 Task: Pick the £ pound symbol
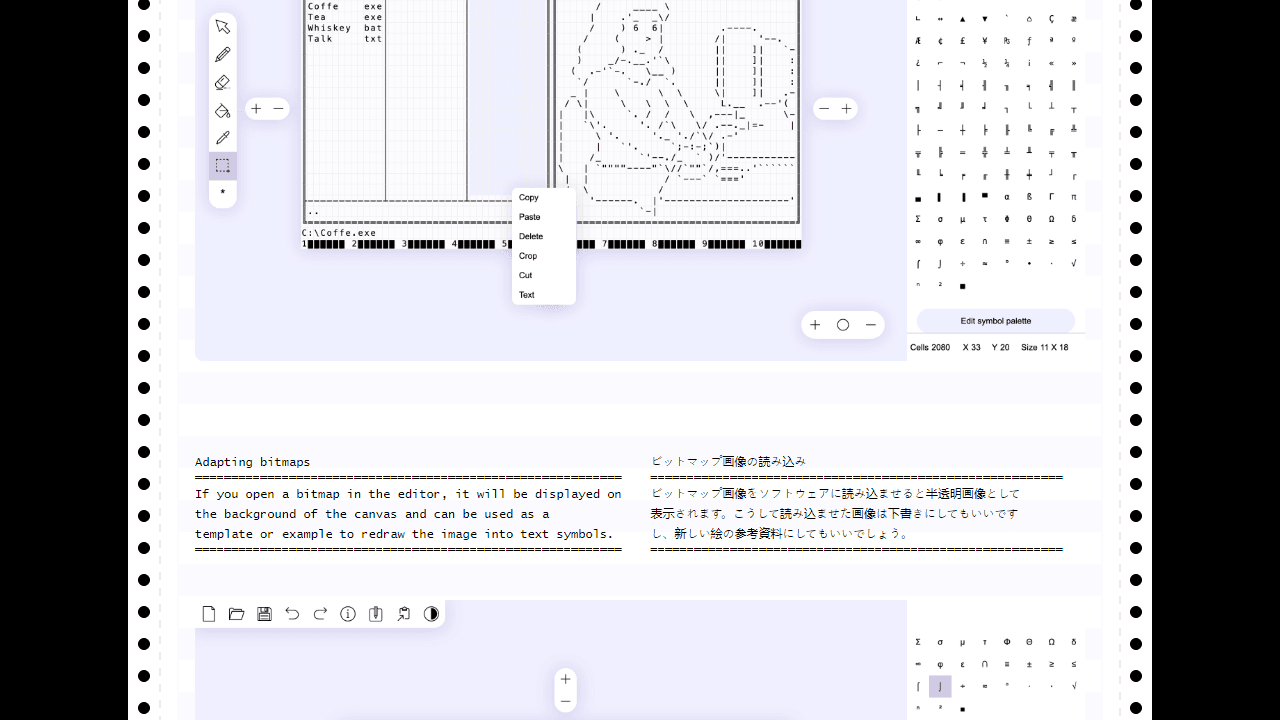point(963,41)
